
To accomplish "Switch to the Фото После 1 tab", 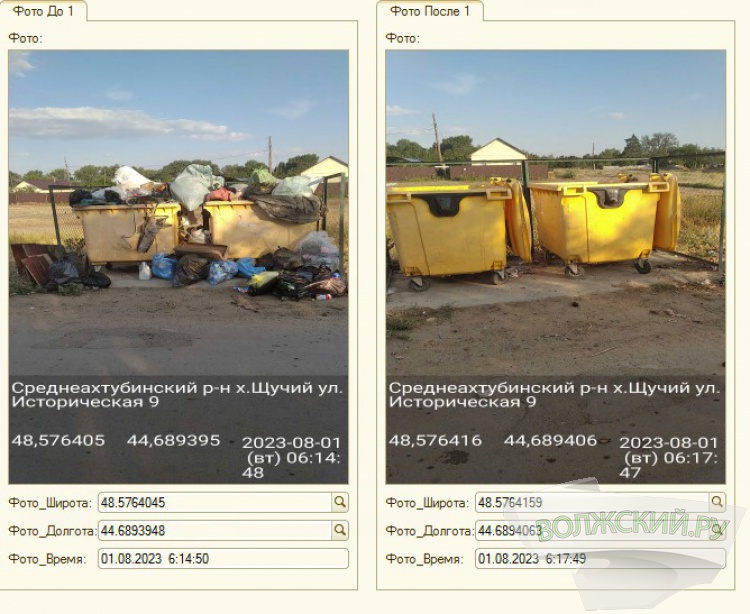I will tap(430, 11).
